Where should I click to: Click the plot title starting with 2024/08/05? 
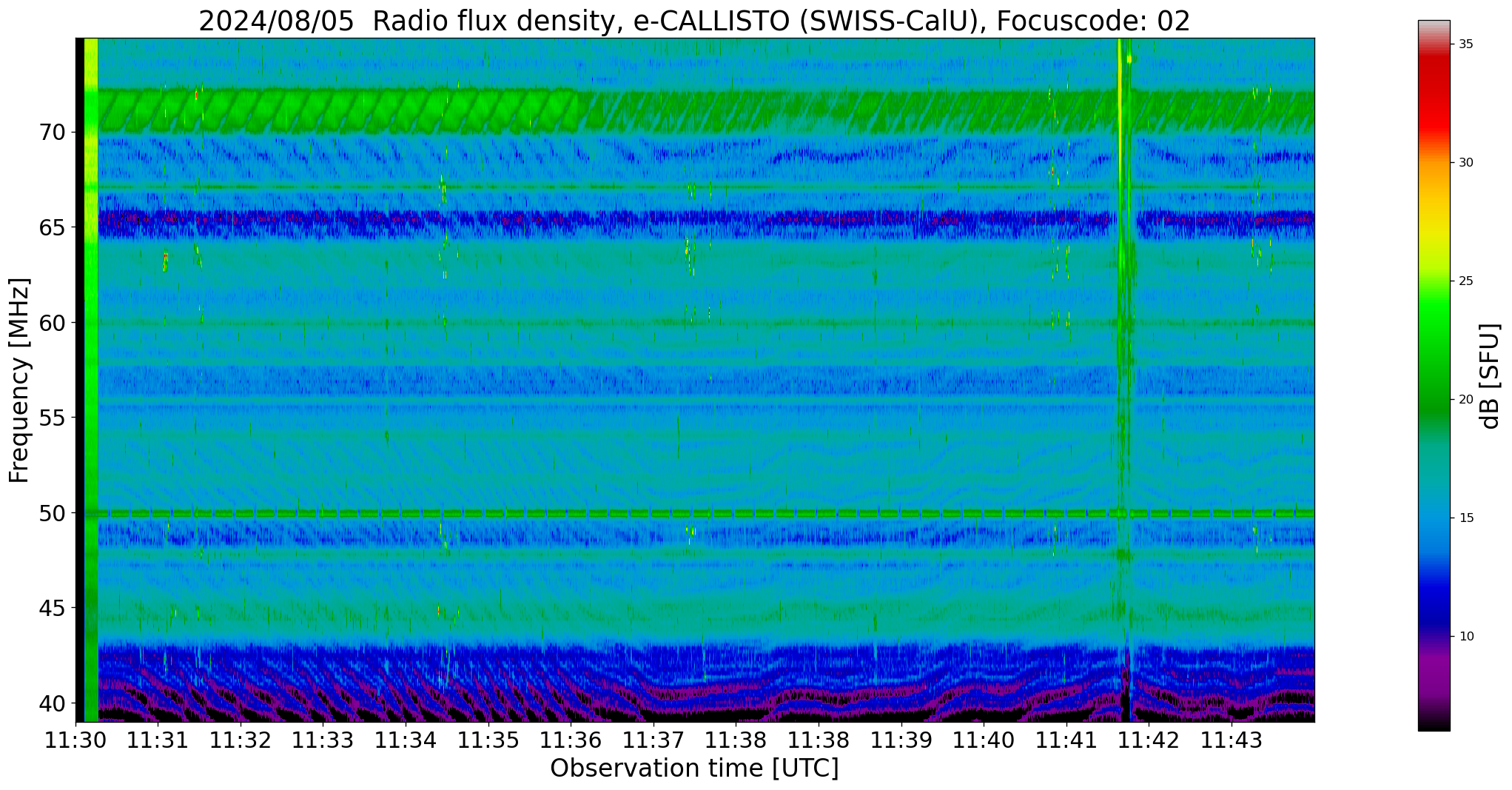[694, 21]
